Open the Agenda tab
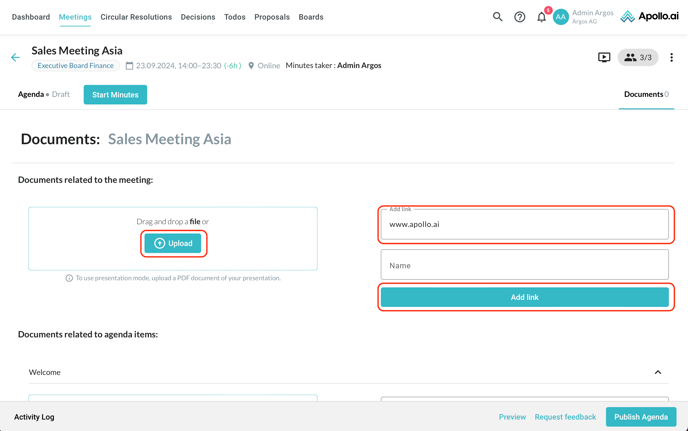The image size is (688, 431). point(31,94)
